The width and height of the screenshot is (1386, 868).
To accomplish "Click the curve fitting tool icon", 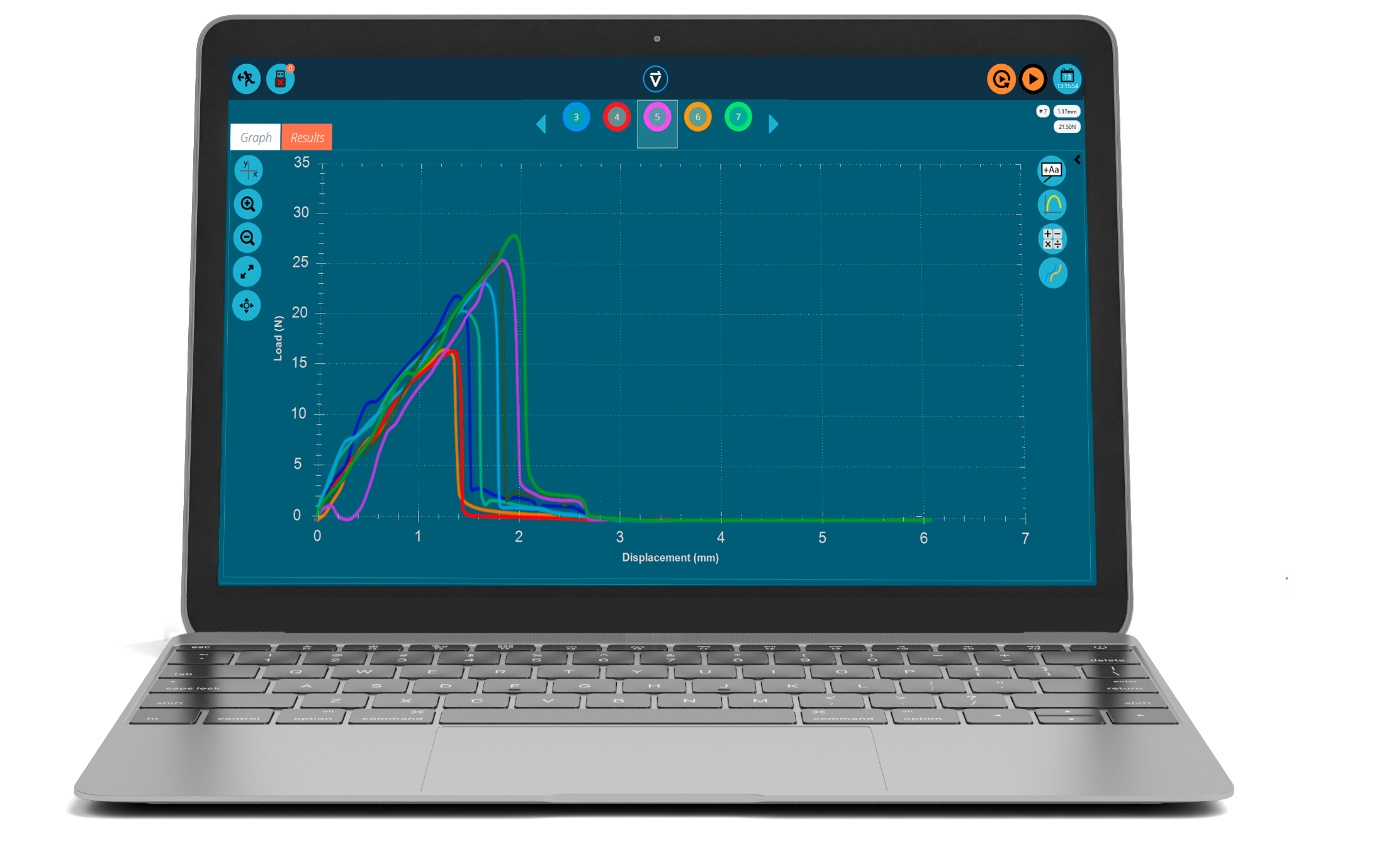I will tap(1055, 275).
